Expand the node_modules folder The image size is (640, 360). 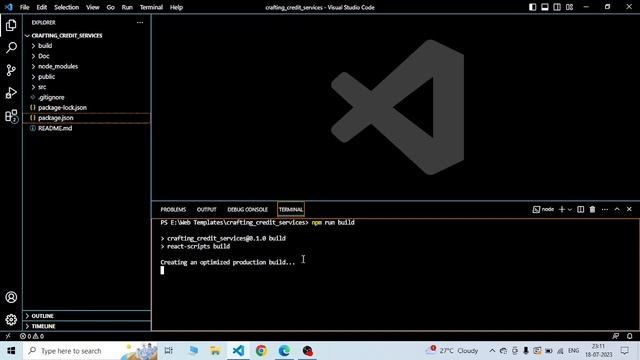87,66
